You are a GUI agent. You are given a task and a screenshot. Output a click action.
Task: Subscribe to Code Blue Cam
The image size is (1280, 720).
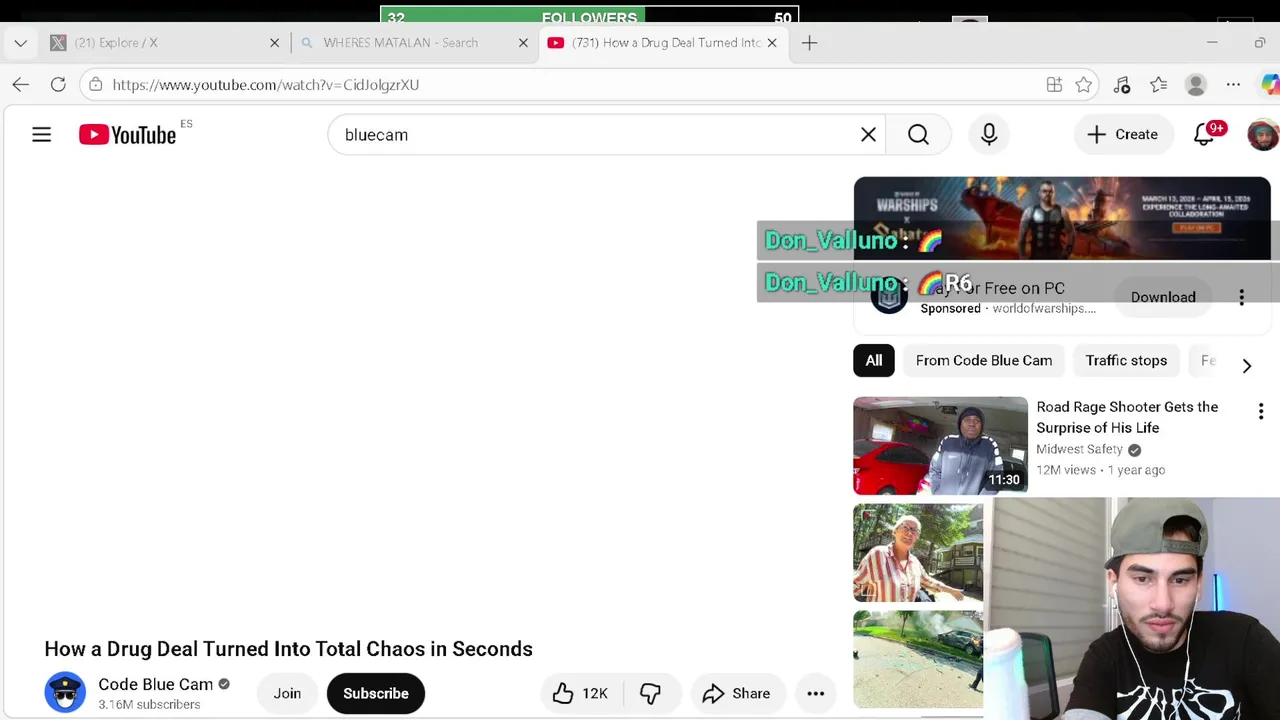(376, 693)
